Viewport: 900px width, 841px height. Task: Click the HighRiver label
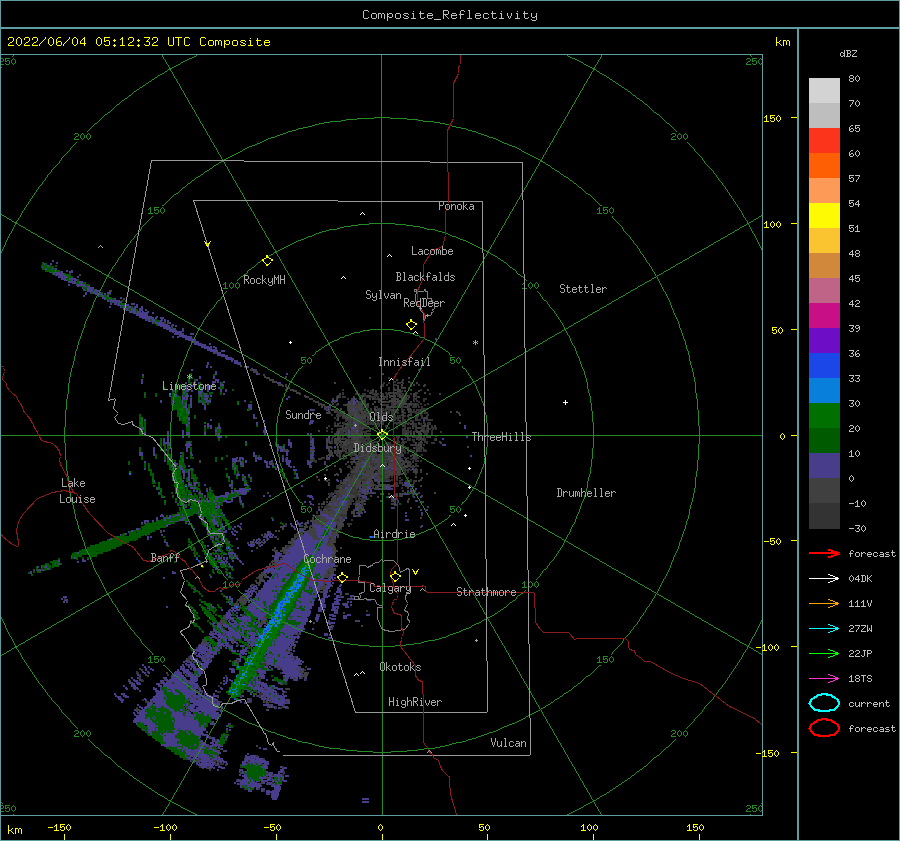pos(415,702)
